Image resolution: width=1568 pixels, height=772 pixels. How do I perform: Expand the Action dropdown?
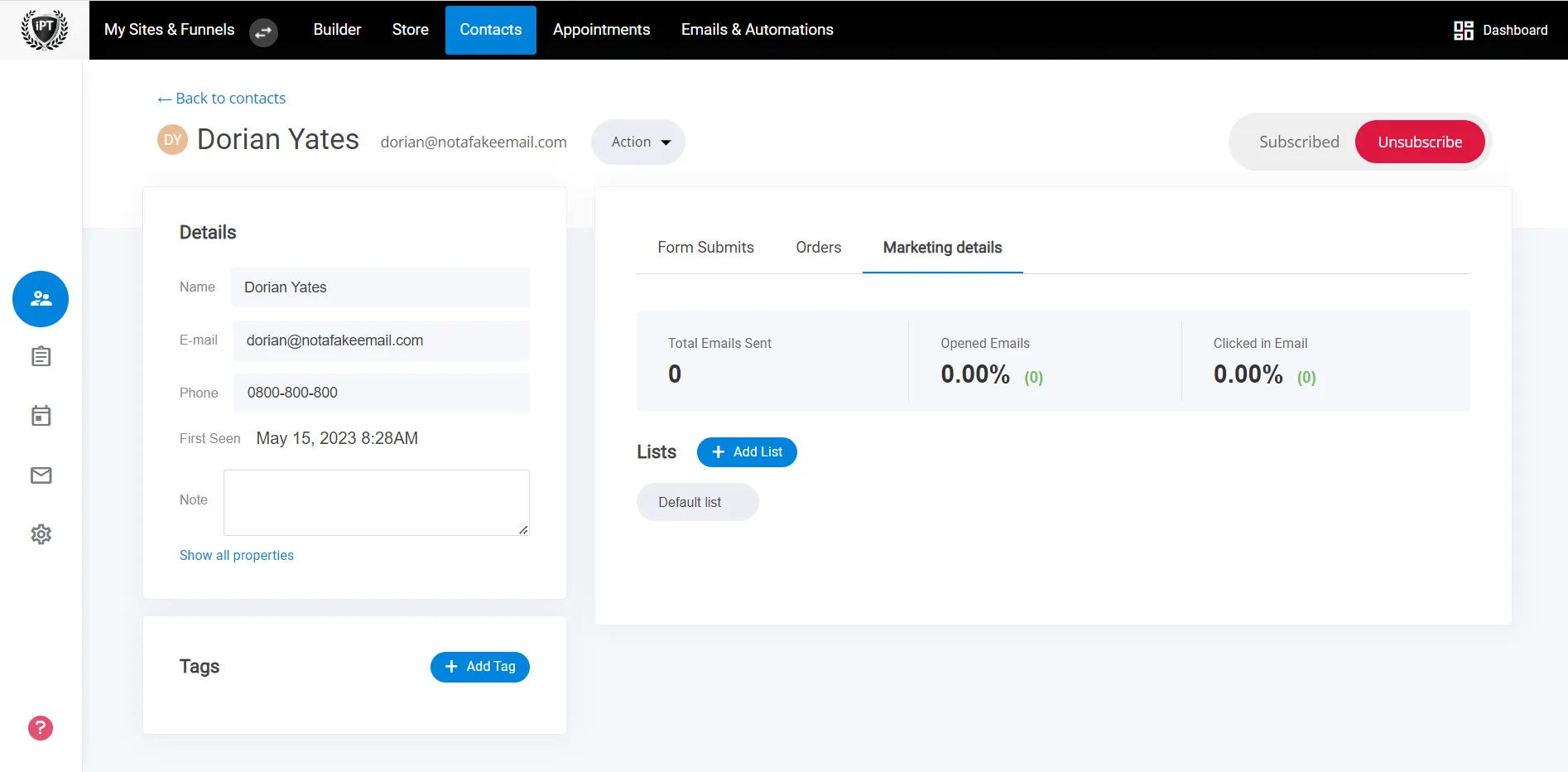click(x=638, y=142)
